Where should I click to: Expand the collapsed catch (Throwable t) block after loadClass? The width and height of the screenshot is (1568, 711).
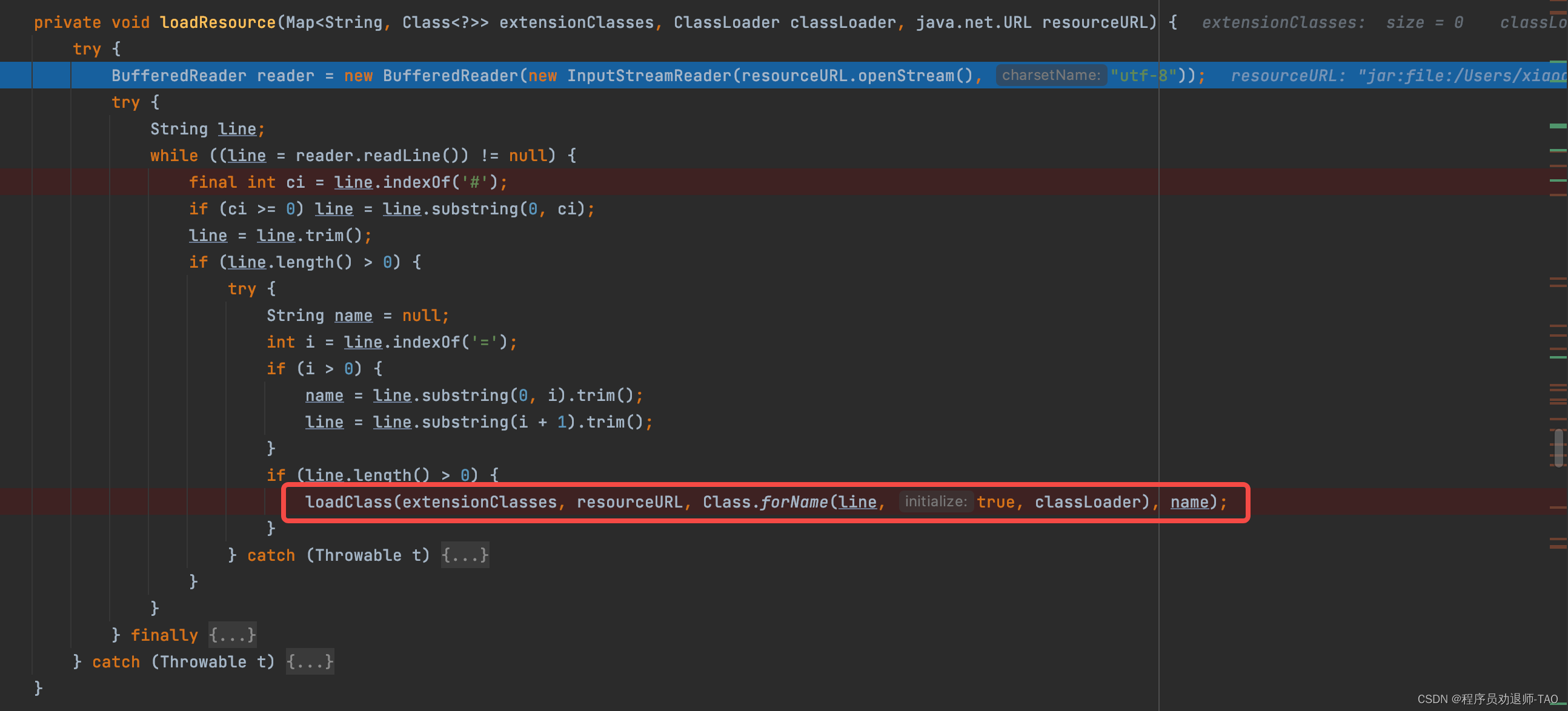pyautogui.click(x=465, y=555)
